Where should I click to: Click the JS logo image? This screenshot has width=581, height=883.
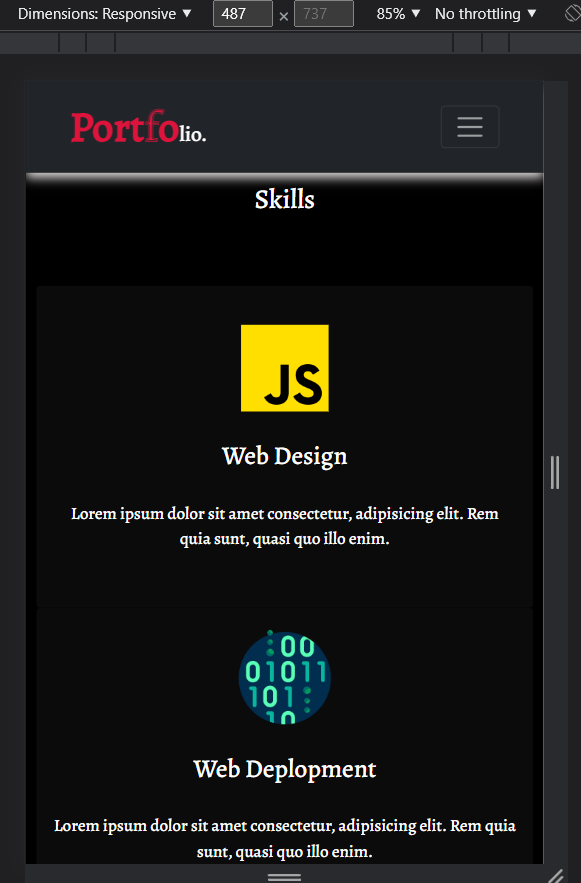click(285, 368)
